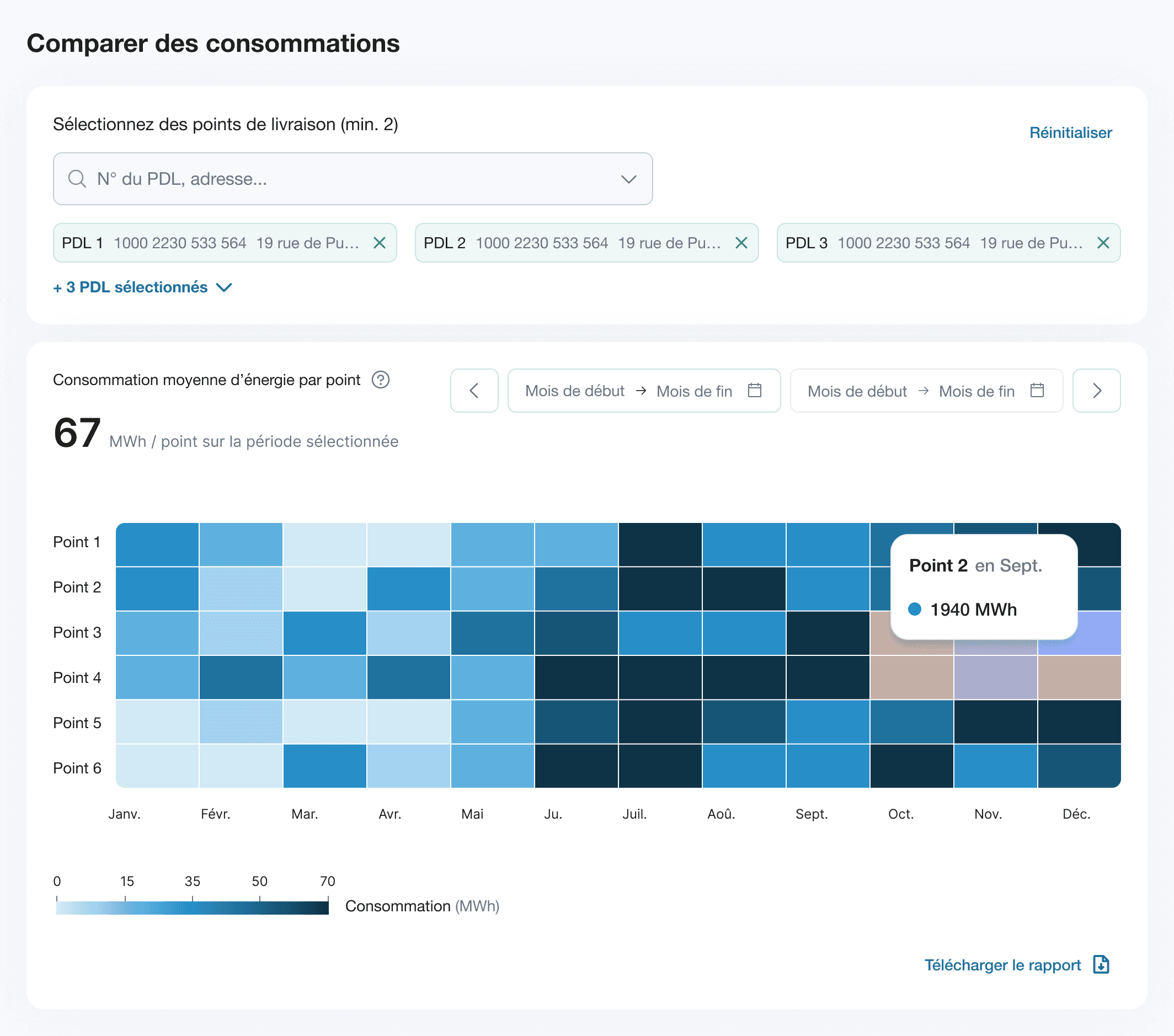Open PDL selector dropdown chevron
Image resolution: width=1174 pixels, height=1036 pixels.
pyautogui.click(x=629, y=179)
